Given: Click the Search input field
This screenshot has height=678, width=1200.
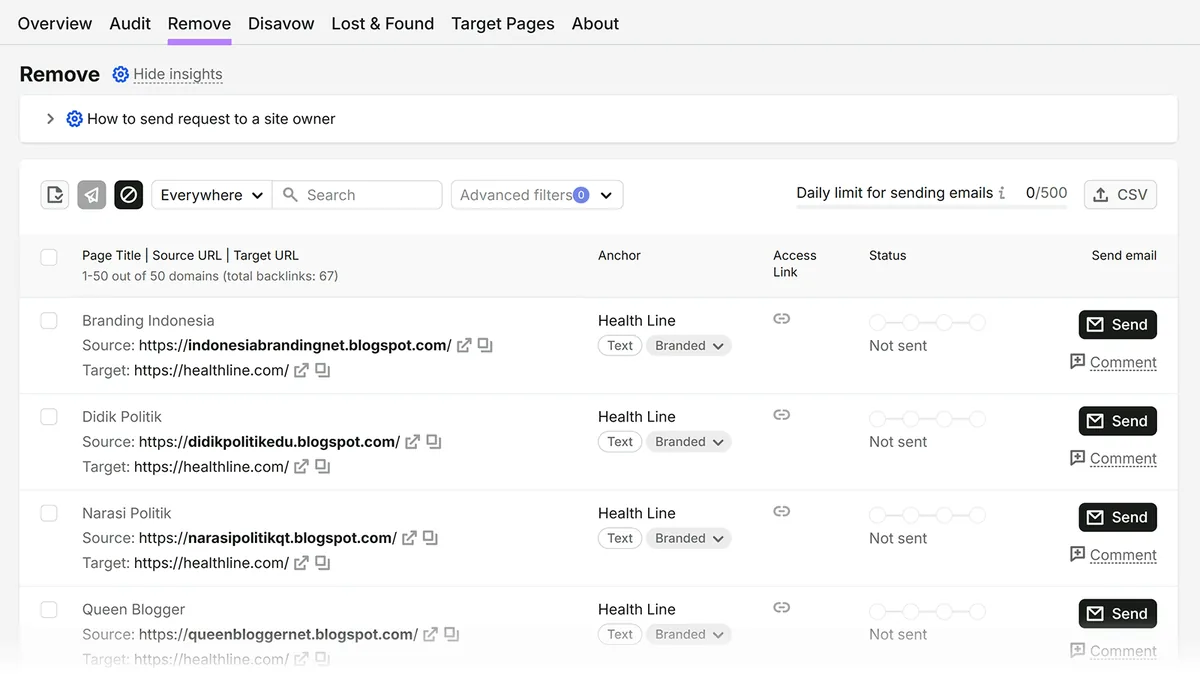Looking at the screenshot, I should 357,195.
